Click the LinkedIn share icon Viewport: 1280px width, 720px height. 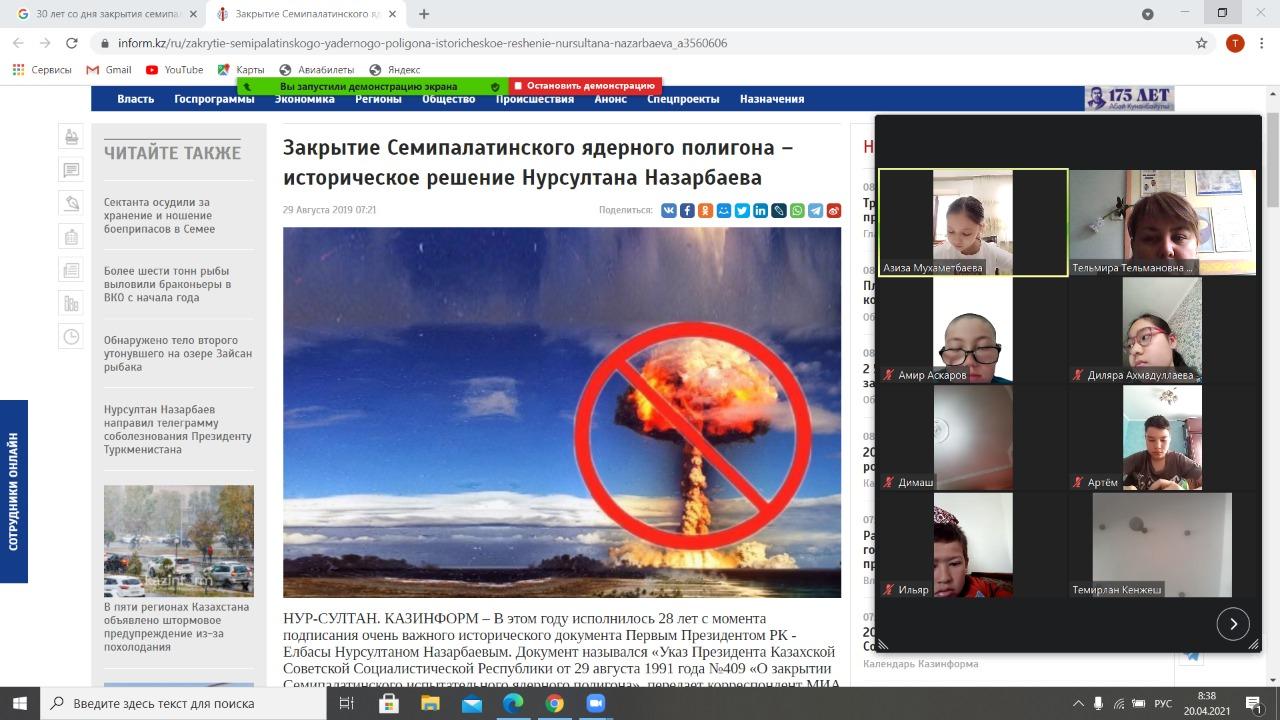[x=760, y=211]
